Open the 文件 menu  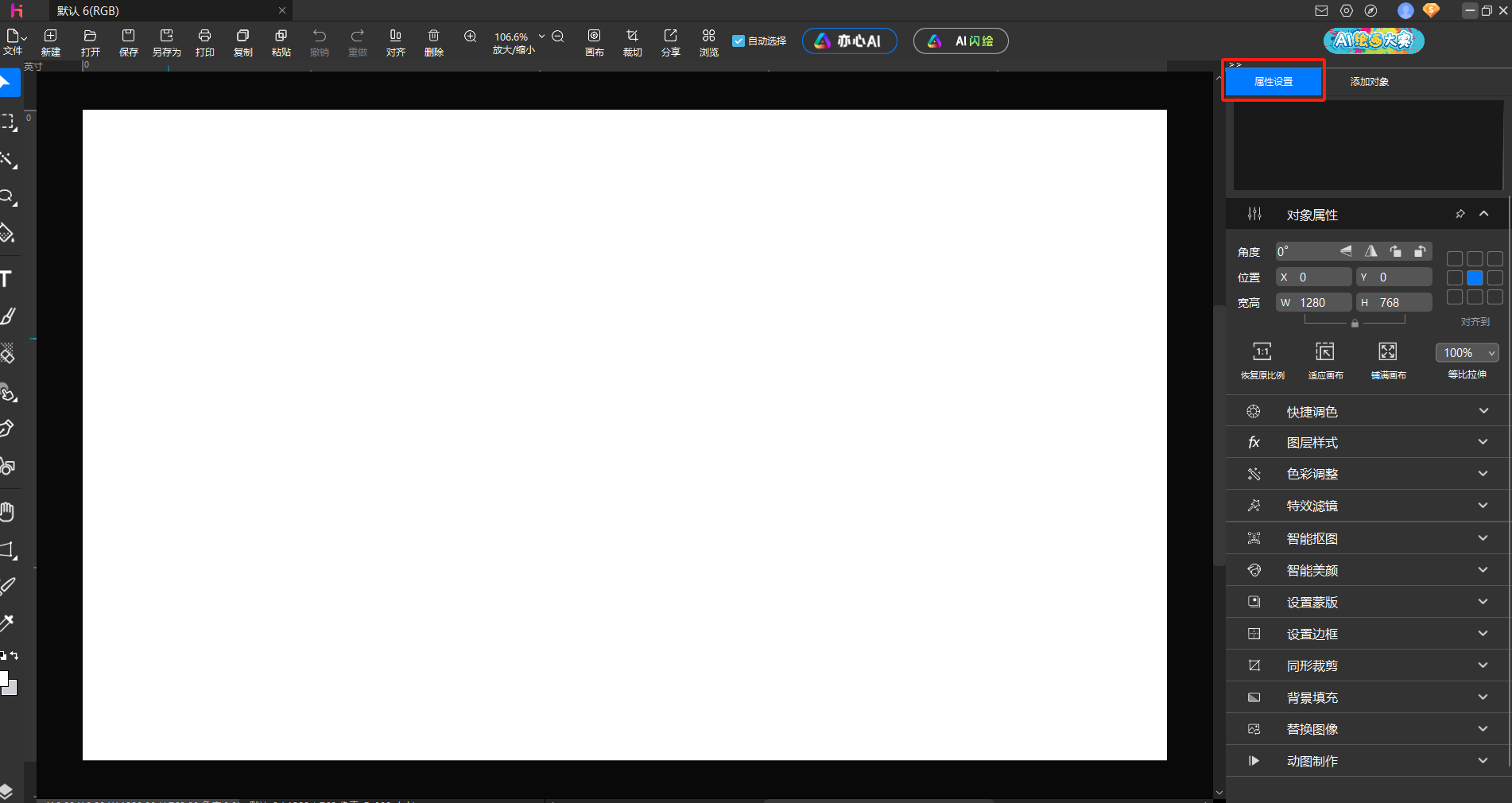tap(14, 42)
